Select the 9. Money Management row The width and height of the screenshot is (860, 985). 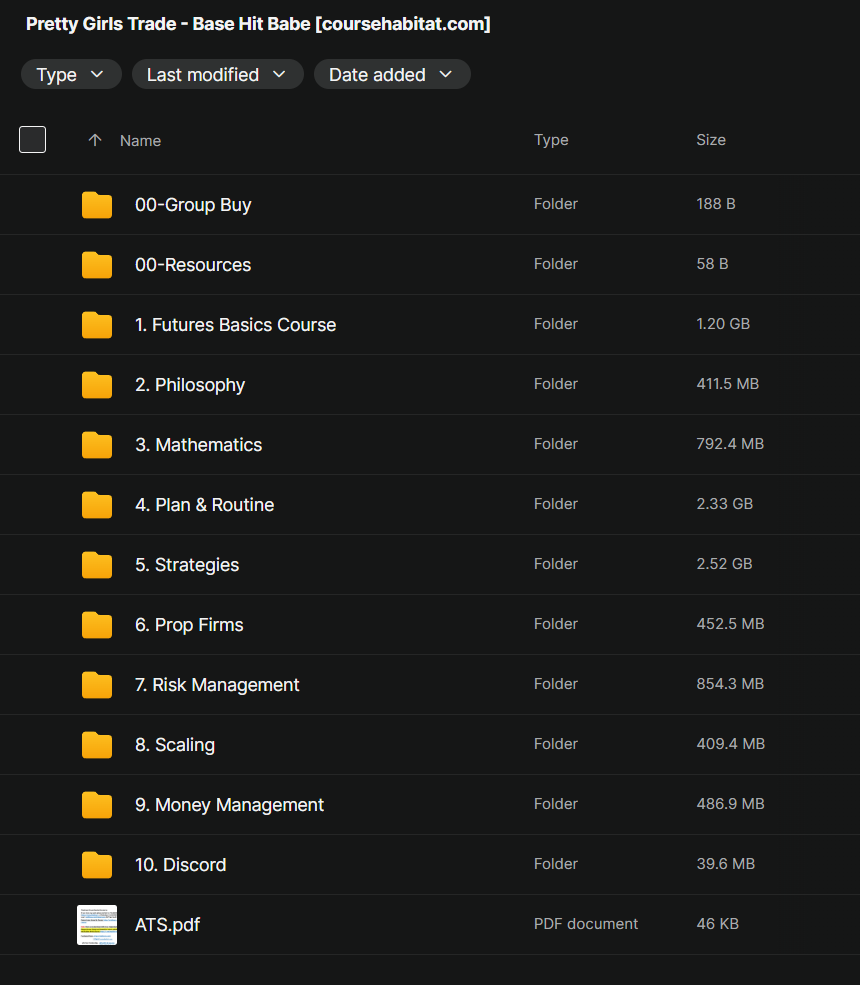point(430,805)
